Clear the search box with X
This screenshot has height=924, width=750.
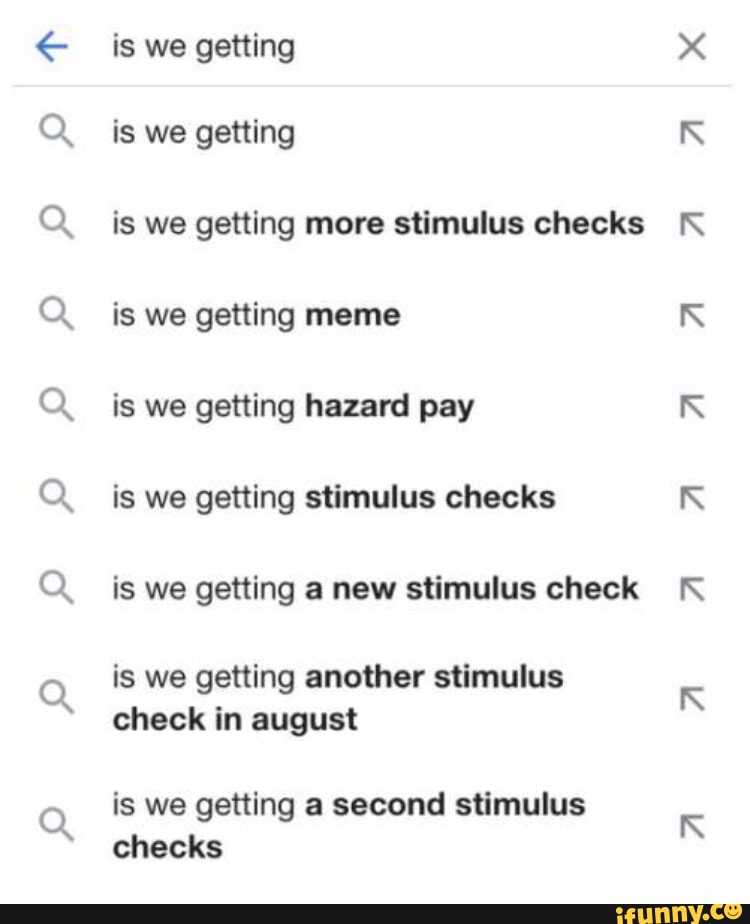coord(691,47)
